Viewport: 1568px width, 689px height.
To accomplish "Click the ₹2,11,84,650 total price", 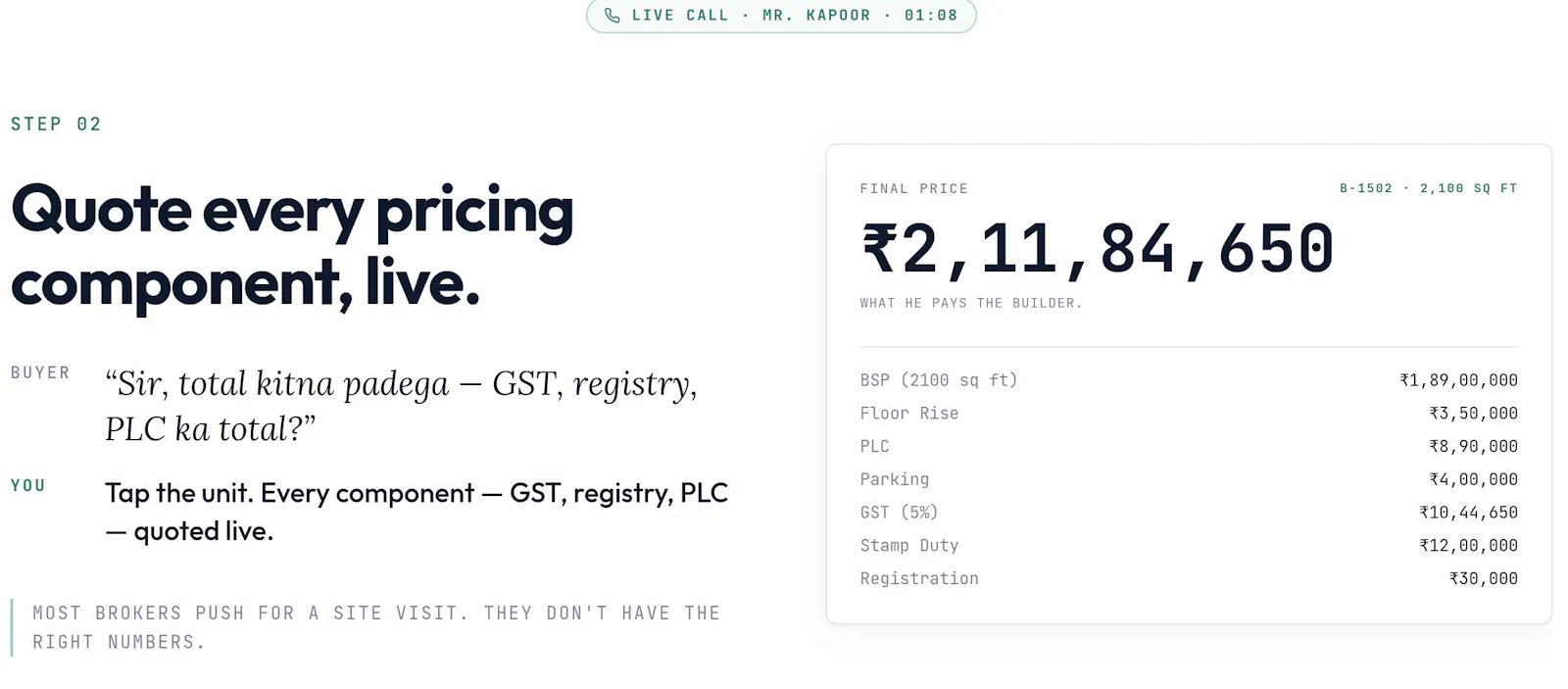I will 1098,249.
